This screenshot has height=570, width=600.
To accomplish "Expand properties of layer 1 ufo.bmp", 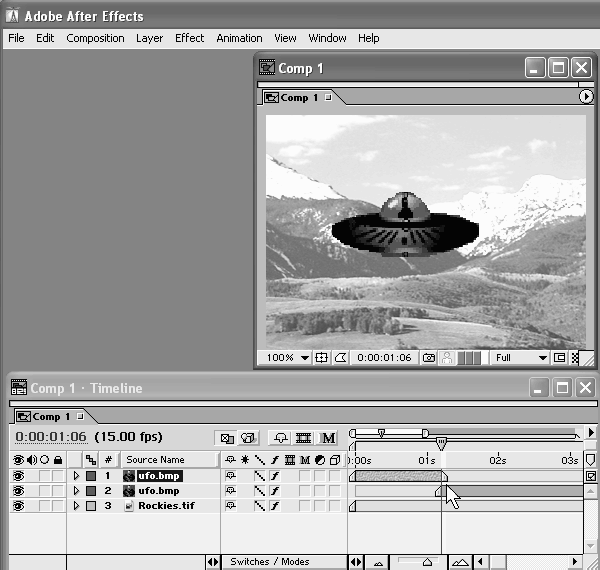I will pos(76,476).
